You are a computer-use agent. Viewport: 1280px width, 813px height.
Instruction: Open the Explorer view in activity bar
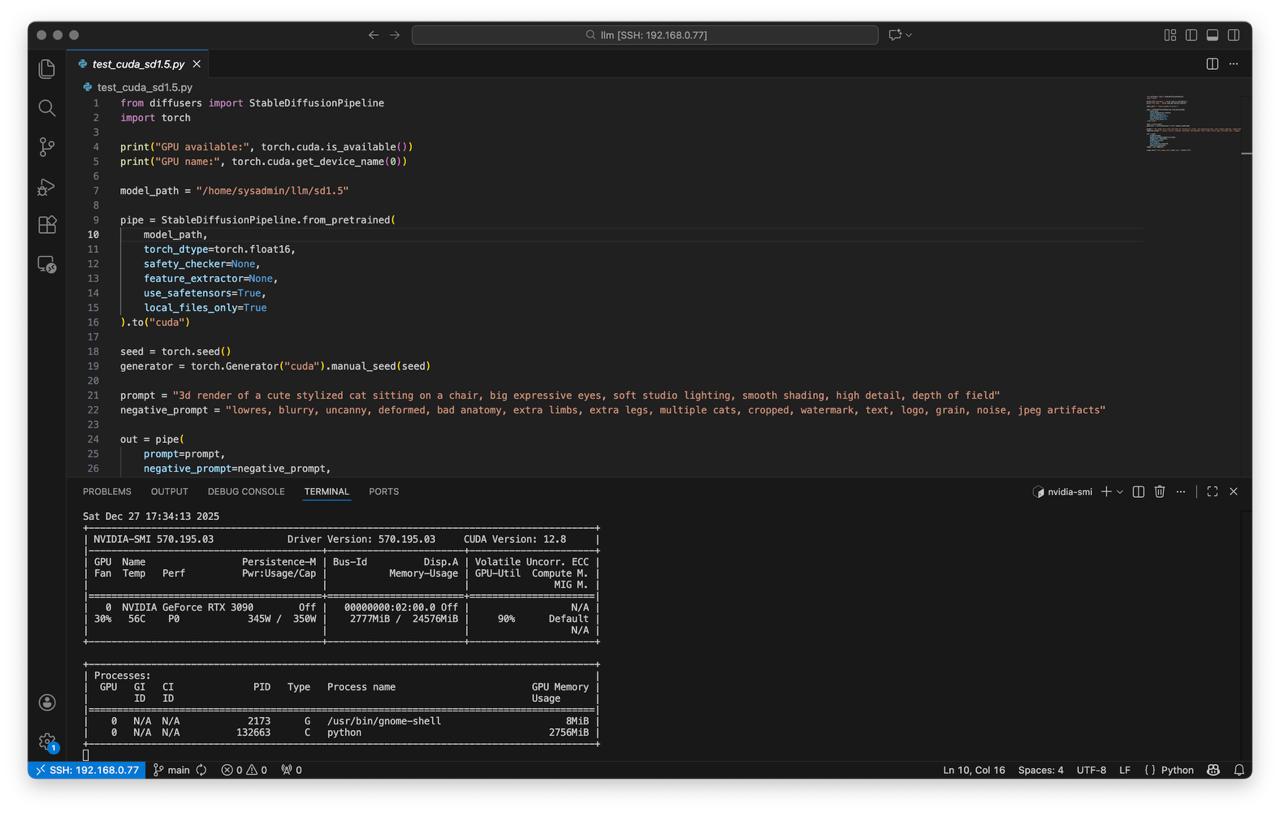pos(47,69)
